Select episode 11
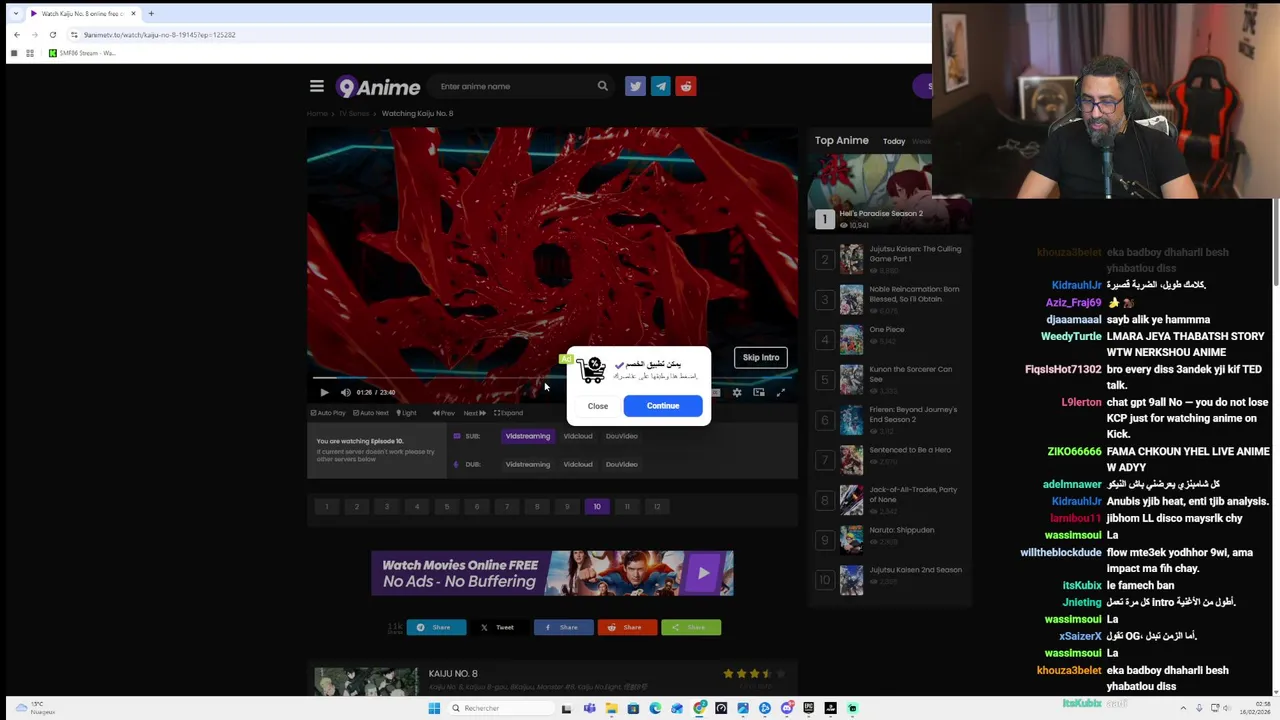 (x=627, y=507)
